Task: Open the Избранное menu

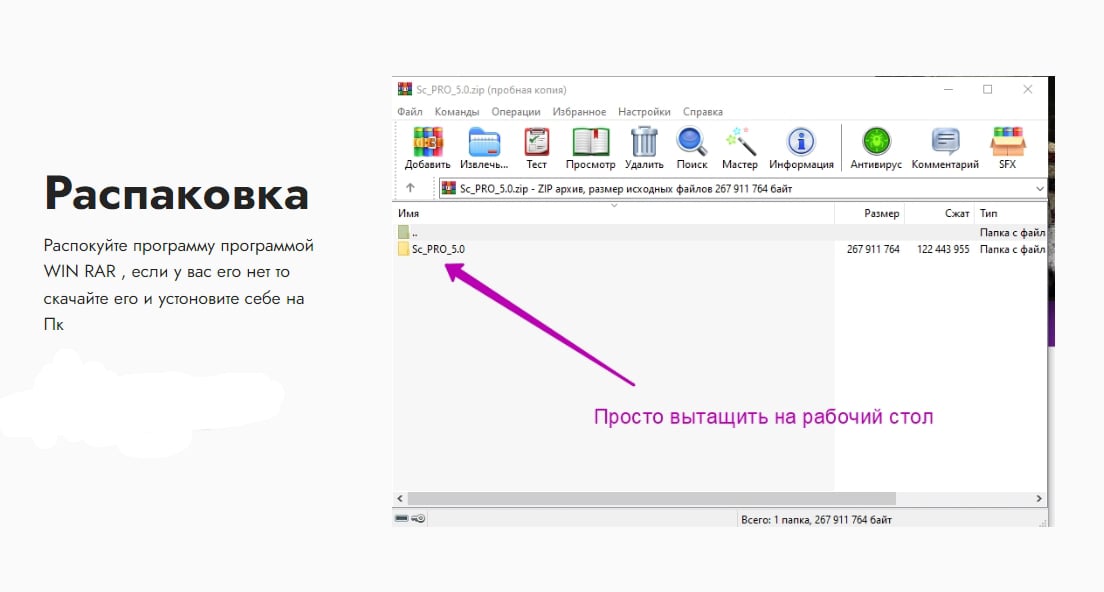Action: point(579,112)
